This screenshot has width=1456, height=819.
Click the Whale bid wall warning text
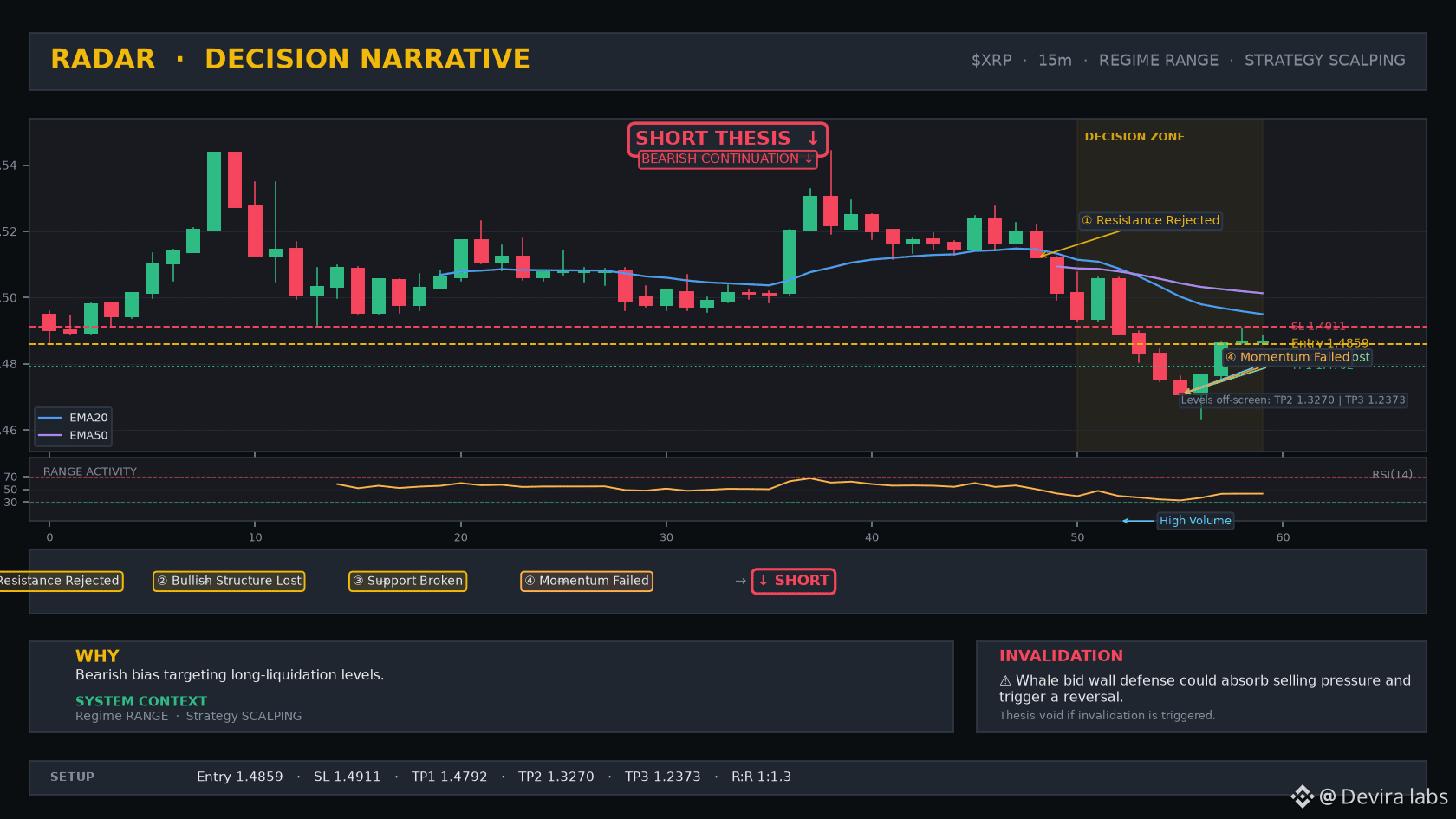click(1205, 689)
